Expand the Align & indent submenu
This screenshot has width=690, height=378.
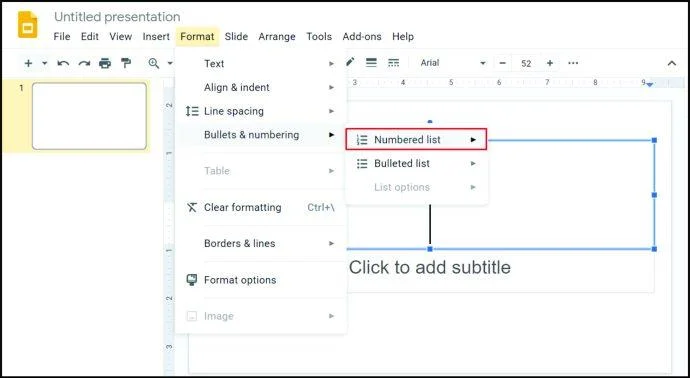[261, 88]
